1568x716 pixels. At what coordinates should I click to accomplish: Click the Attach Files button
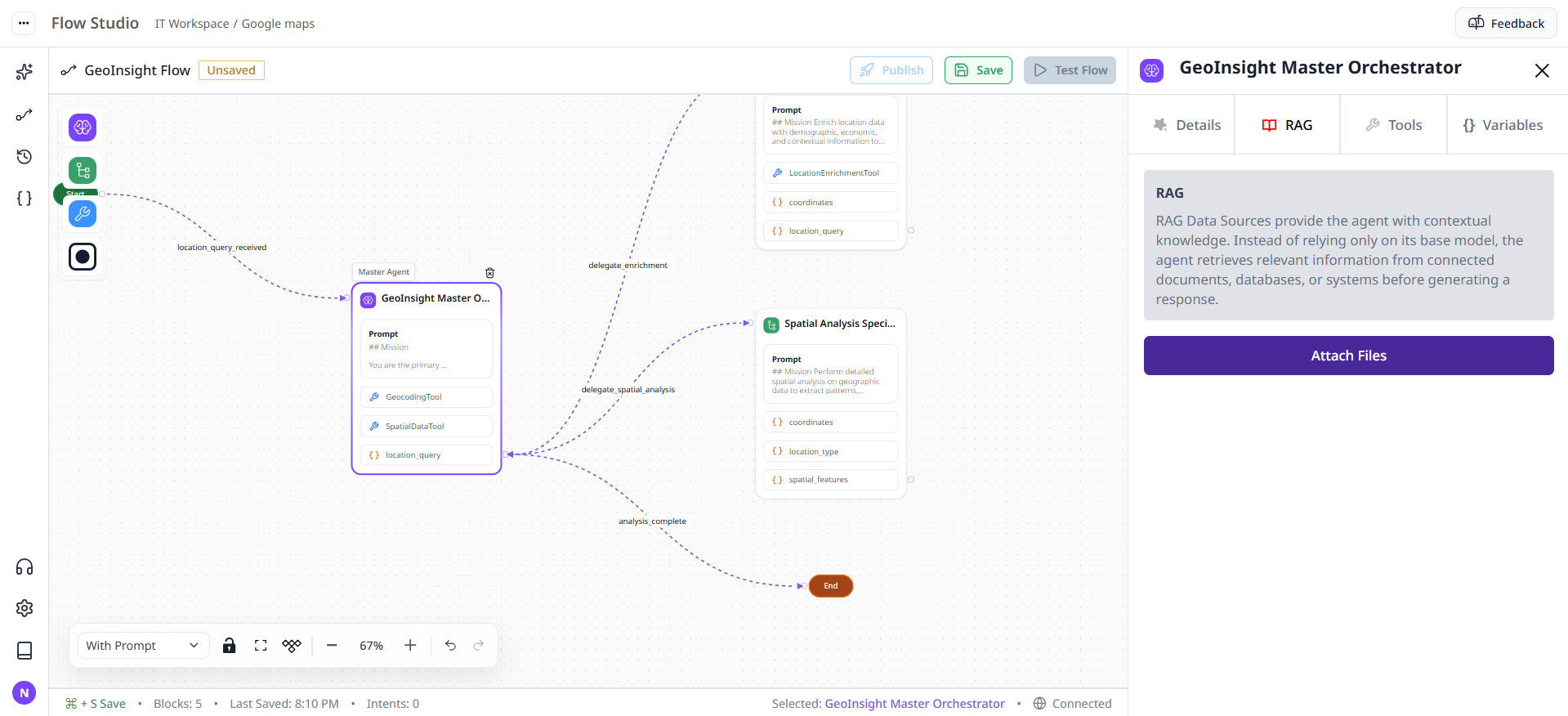[x=1349, y=356]
